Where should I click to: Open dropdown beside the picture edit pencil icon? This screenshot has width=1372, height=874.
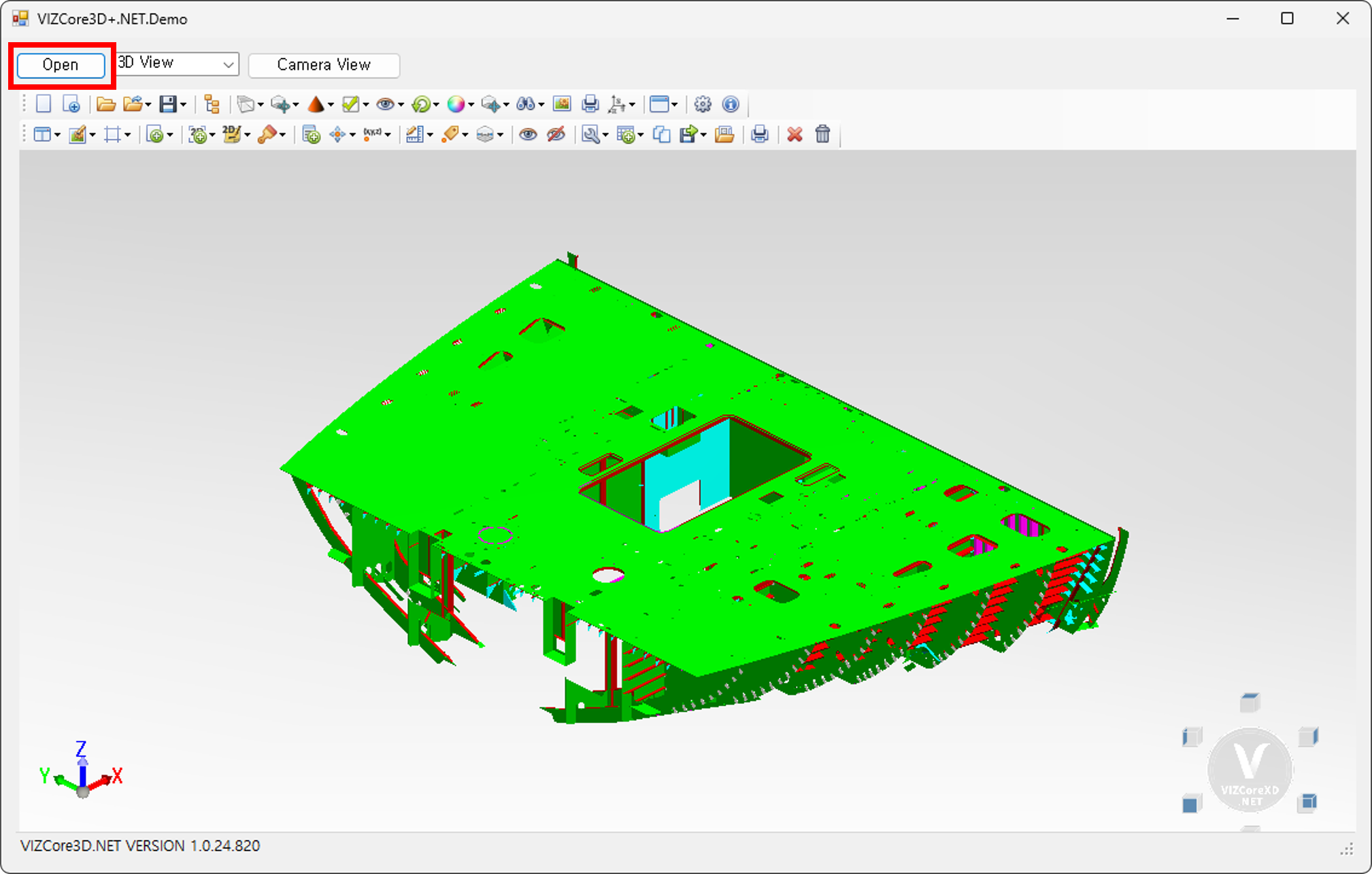pyautogui.click(x=93, y=135)
